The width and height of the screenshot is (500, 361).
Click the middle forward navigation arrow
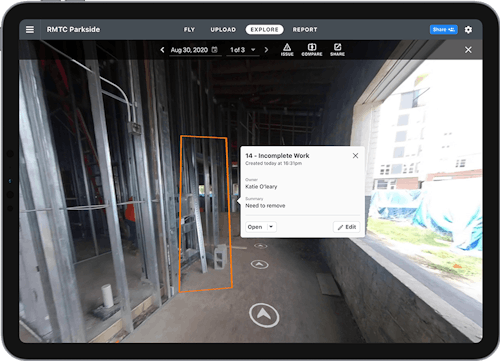(260, 265)
